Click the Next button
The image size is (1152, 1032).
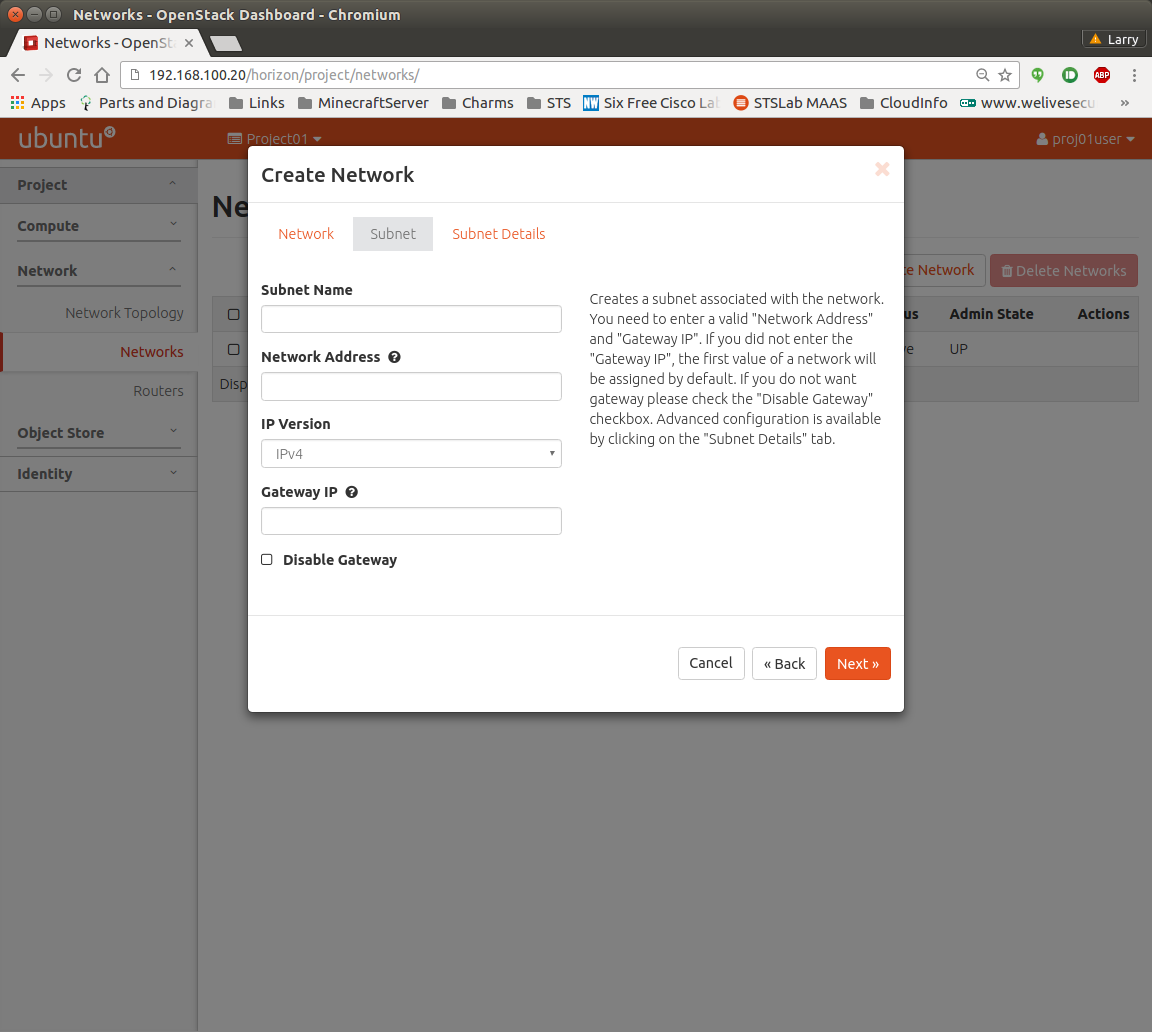click(x=857, y=664)
